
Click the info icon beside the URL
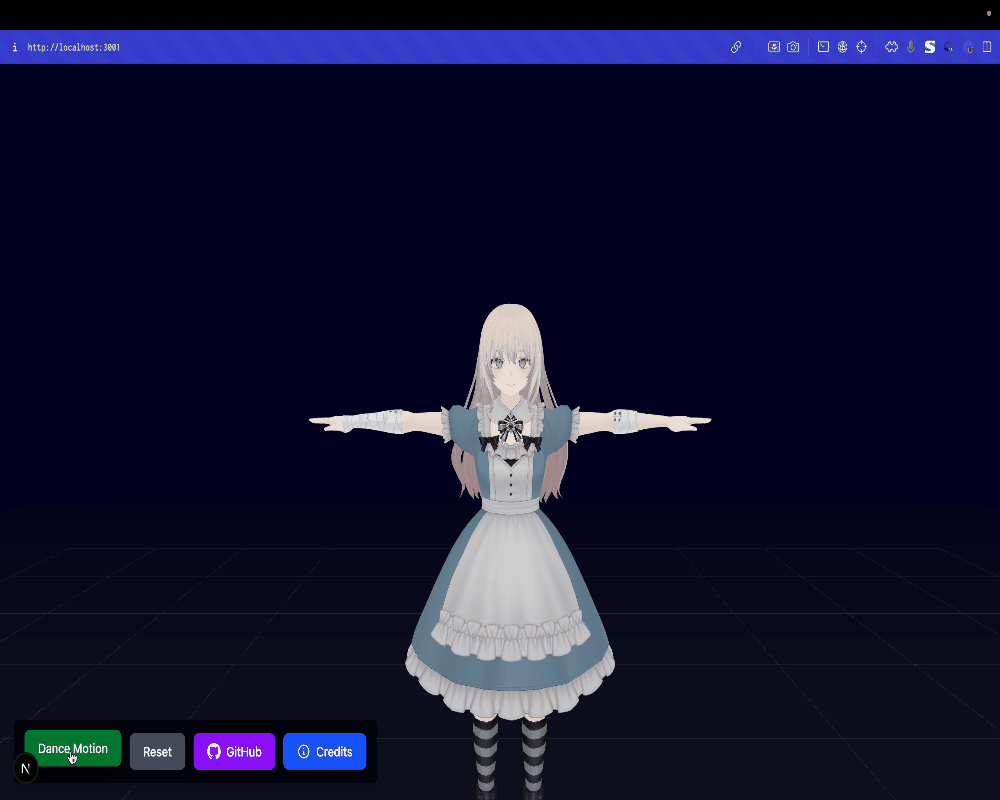pyautogui.click(x=14, y=46)
